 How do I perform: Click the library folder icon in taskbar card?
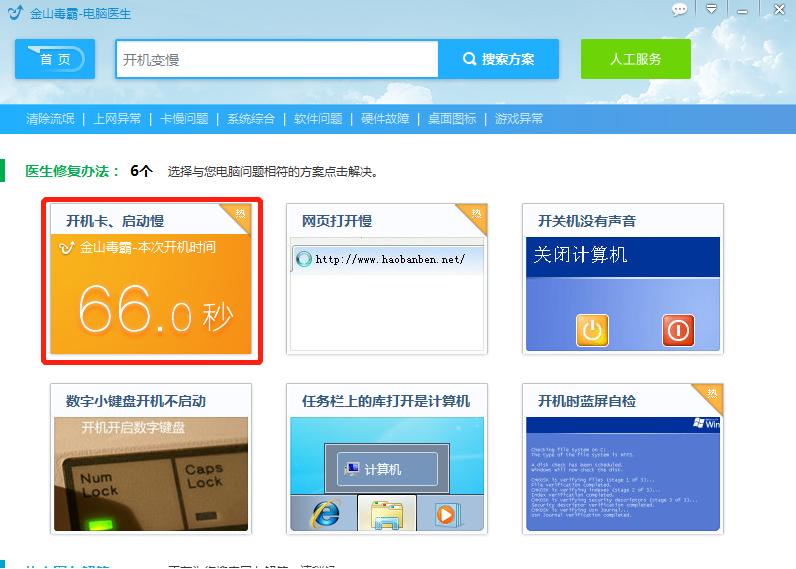[387, 514]
